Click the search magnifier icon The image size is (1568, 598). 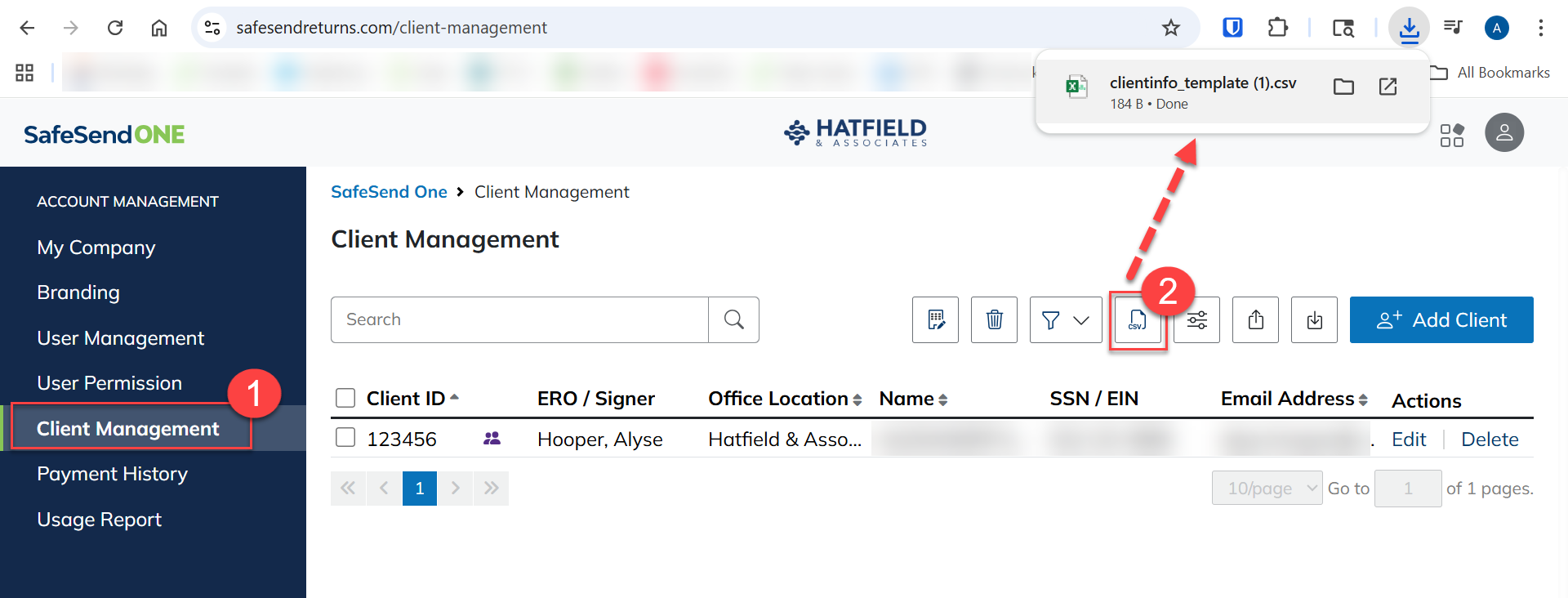733,319
